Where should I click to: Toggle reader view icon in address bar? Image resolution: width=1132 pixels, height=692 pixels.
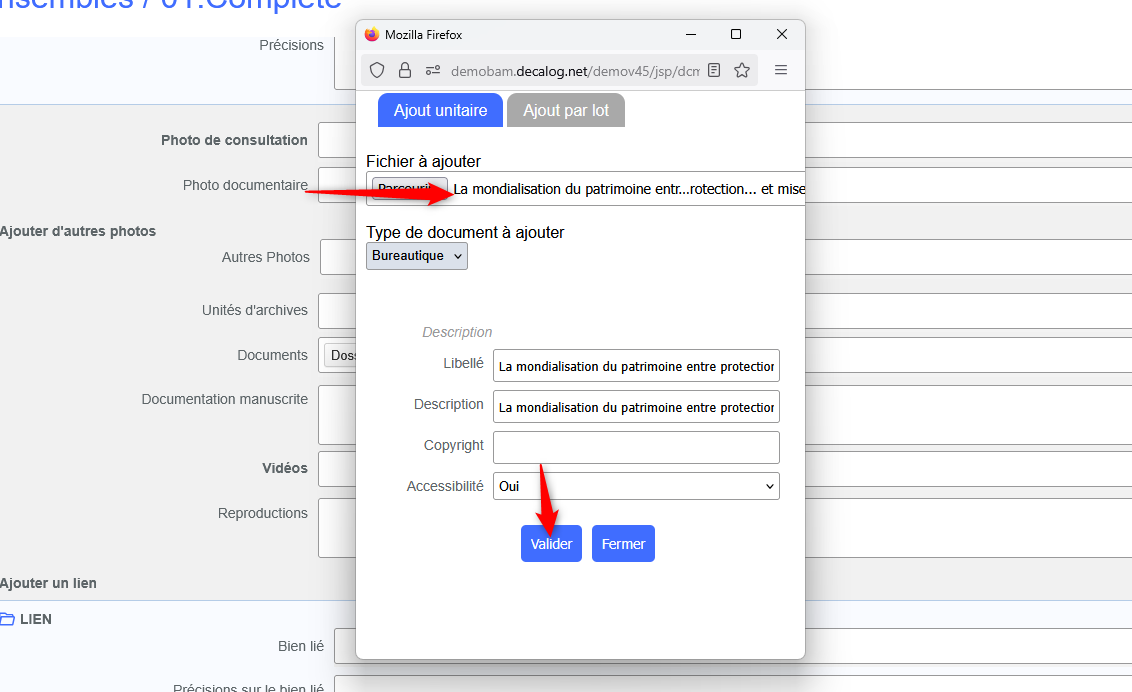tap(714, 70)
